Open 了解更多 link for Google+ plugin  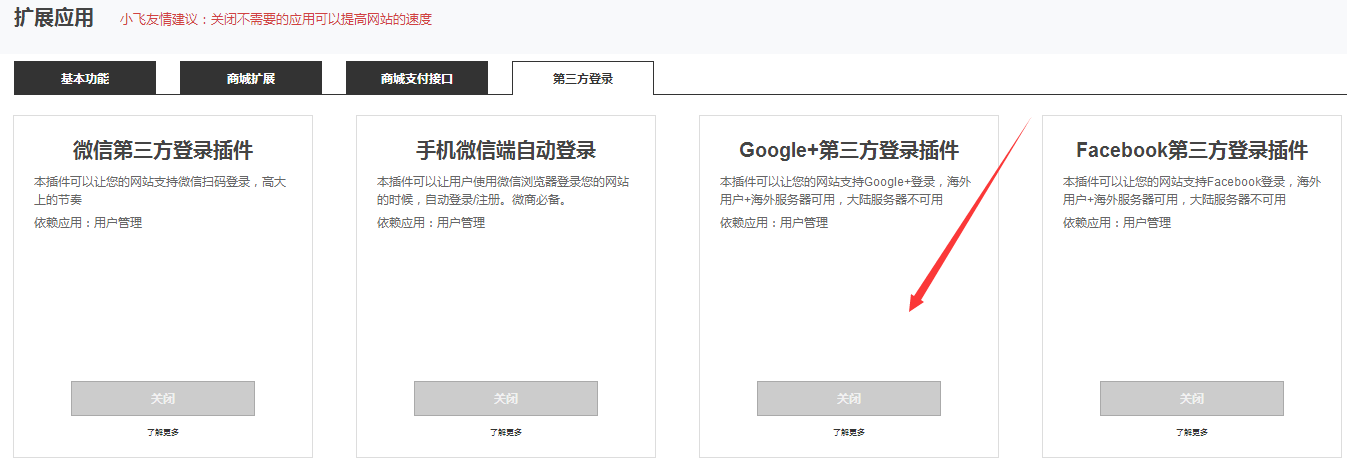tap(849, 432)
